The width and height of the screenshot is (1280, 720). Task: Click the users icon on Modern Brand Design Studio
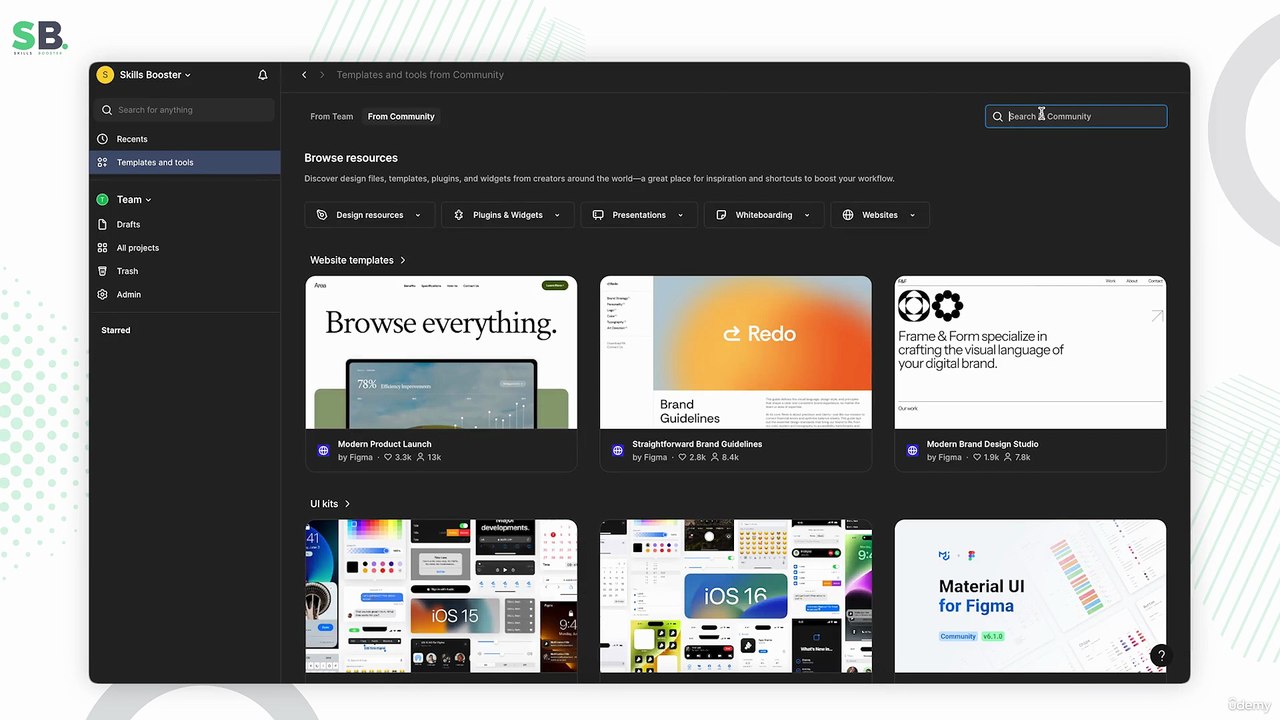pos(1010,458)
